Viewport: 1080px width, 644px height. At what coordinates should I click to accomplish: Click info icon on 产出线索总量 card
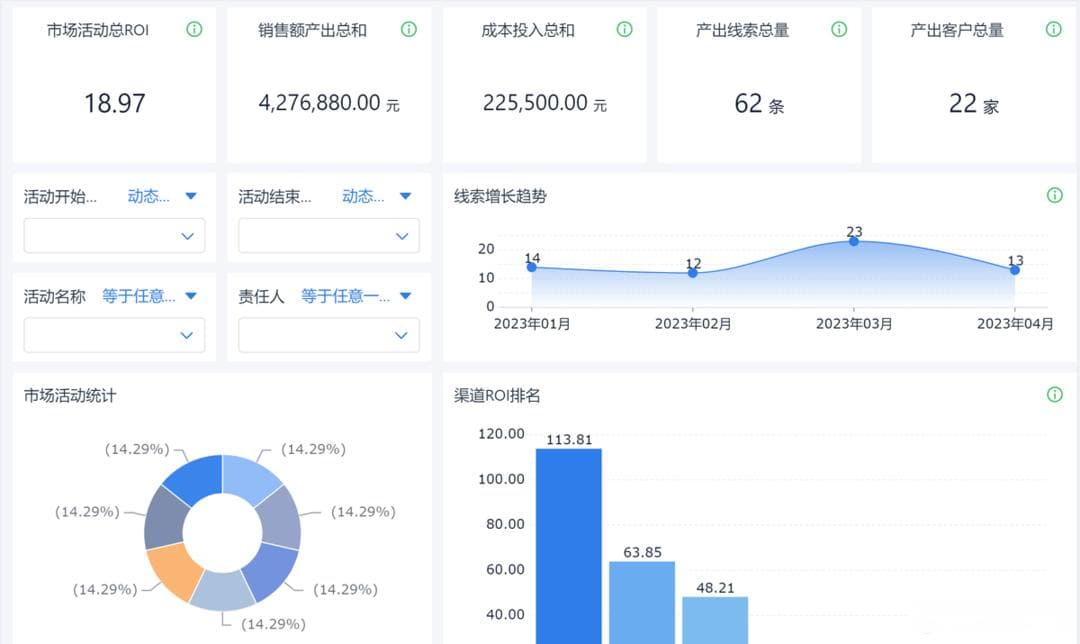click(x=839, y=29)
